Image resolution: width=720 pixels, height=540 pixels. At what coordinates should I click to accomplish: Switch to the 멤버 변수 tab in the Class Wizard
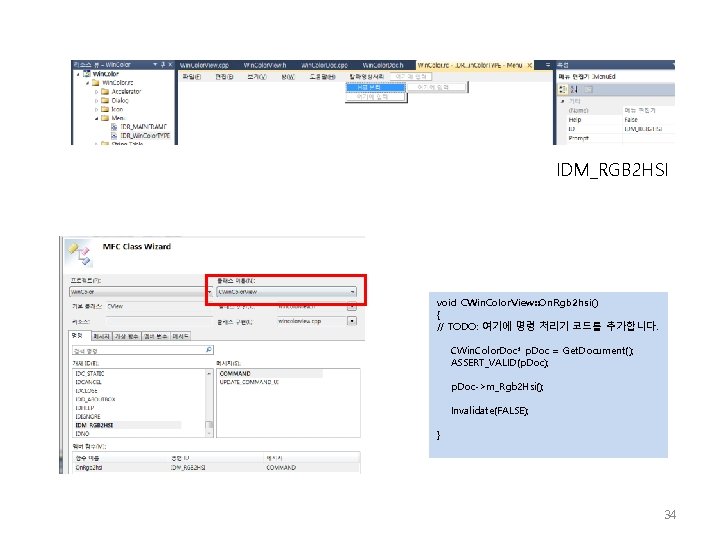click(x=156, y=337)
